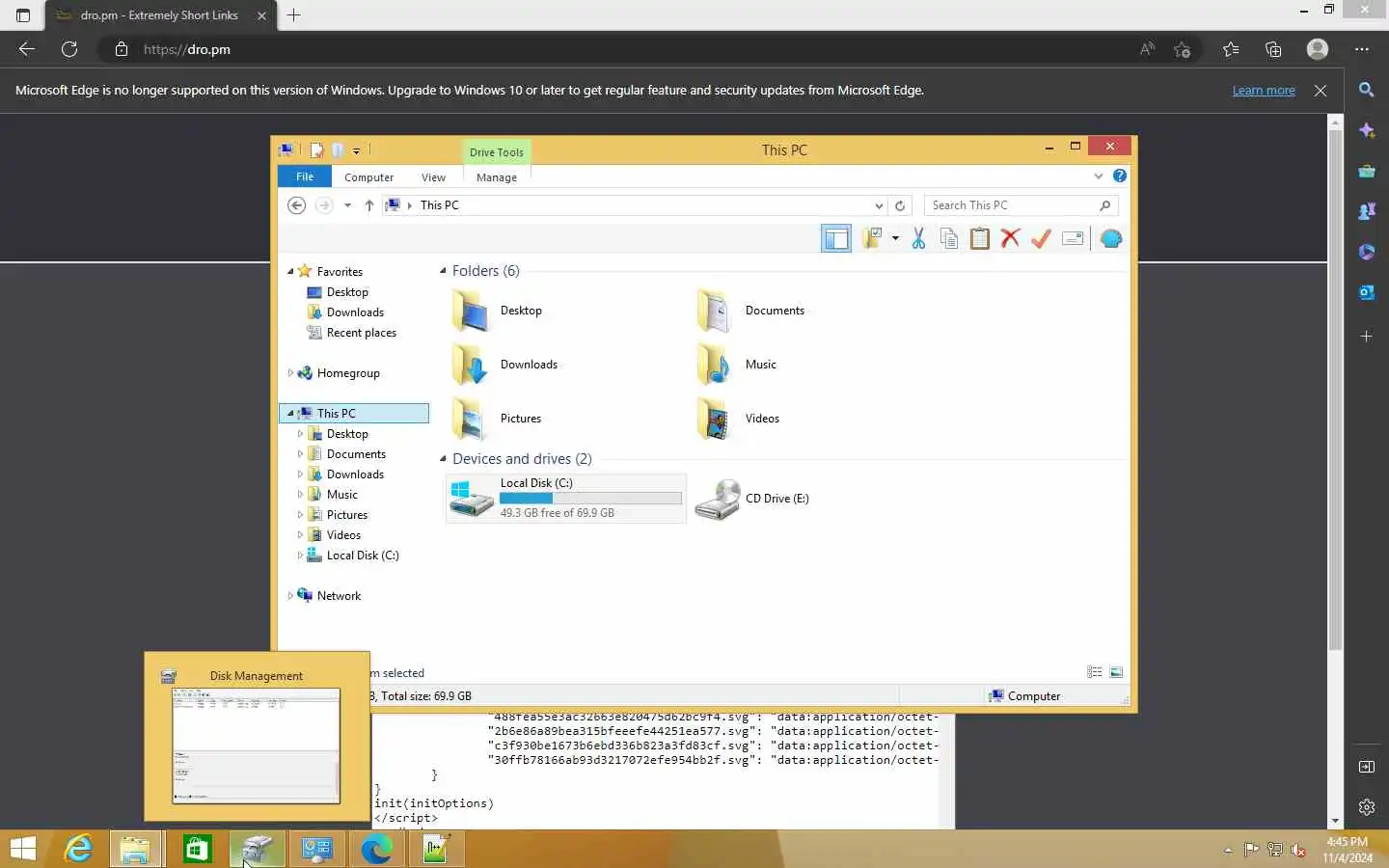Select the Local Disk (C:) drive
Viewport: 1389px width, 868px height.
click(566, 499)
